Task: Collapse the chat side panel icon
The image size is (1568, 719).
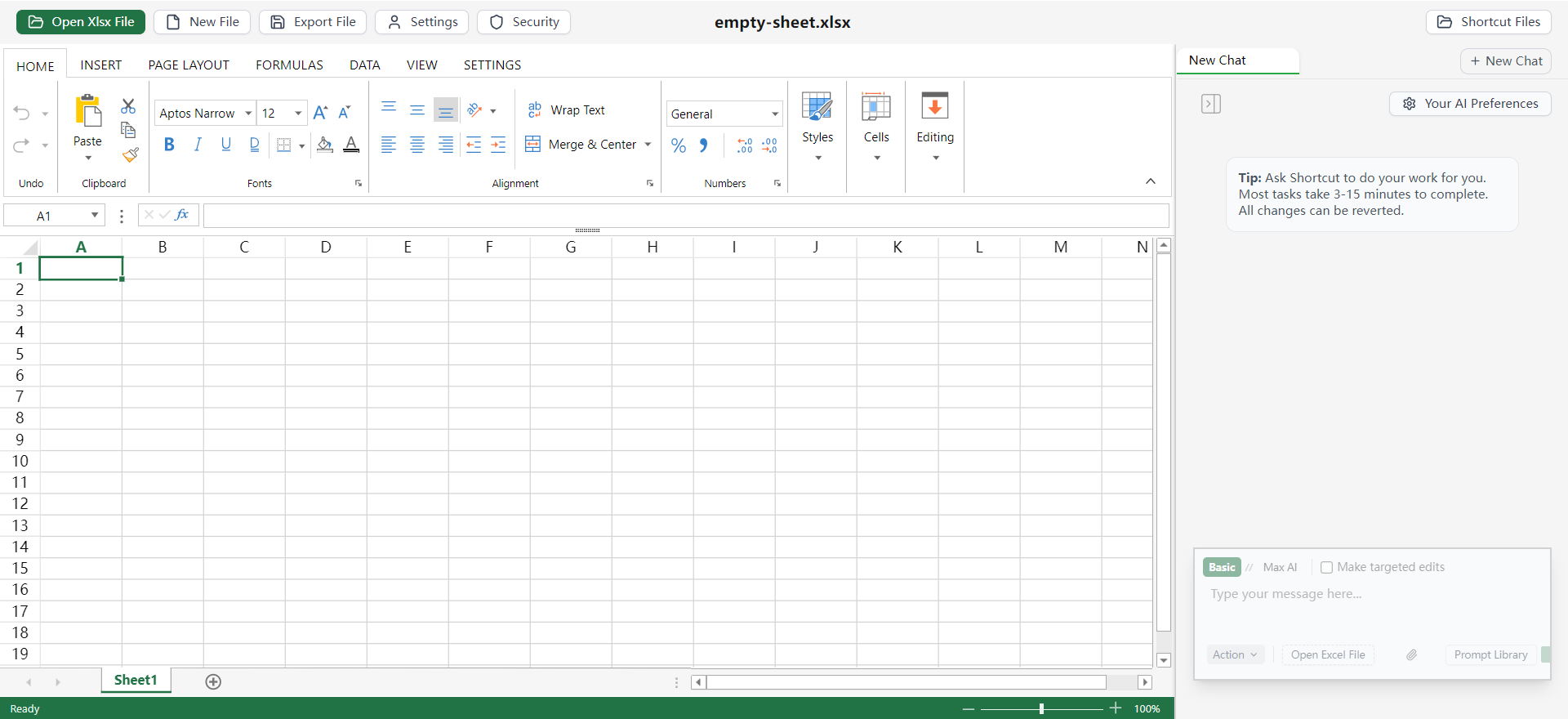Action: point(1211,104)
